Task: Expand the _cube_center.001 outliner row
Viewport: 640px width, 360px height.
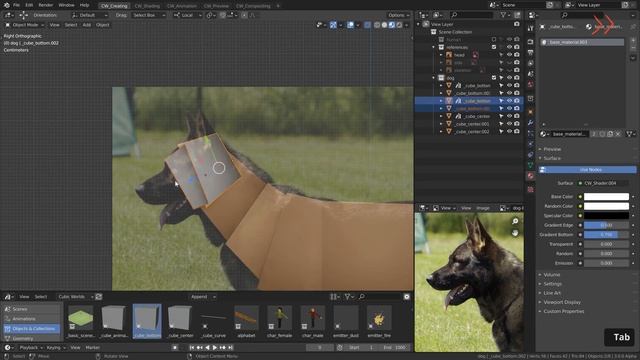Action: pyautogui.click(x=441, y=124)
